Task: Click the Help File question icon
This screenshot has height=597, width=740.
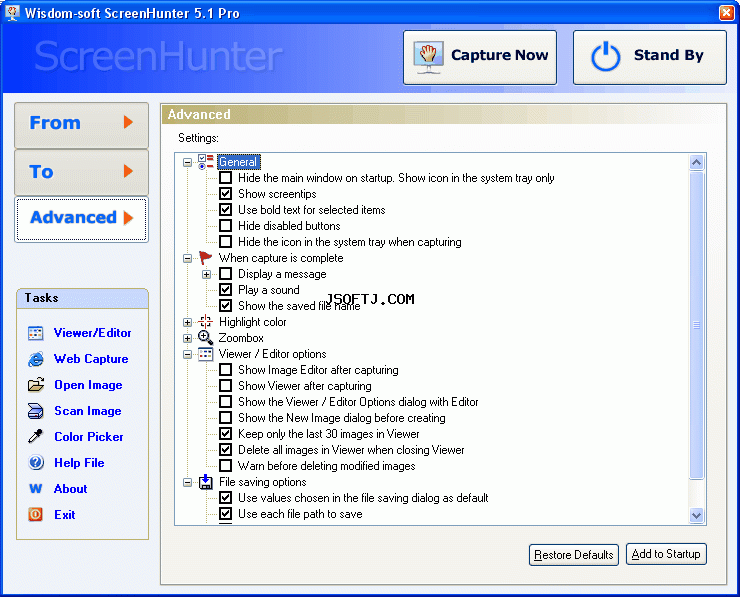Action: tap(36, 462)
